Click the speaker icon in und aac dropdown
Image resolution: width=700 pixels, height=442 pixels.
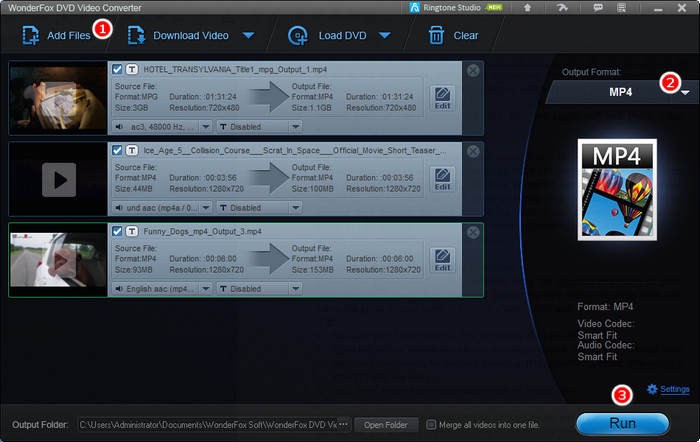pyautogui.click(x=119, y=208)
